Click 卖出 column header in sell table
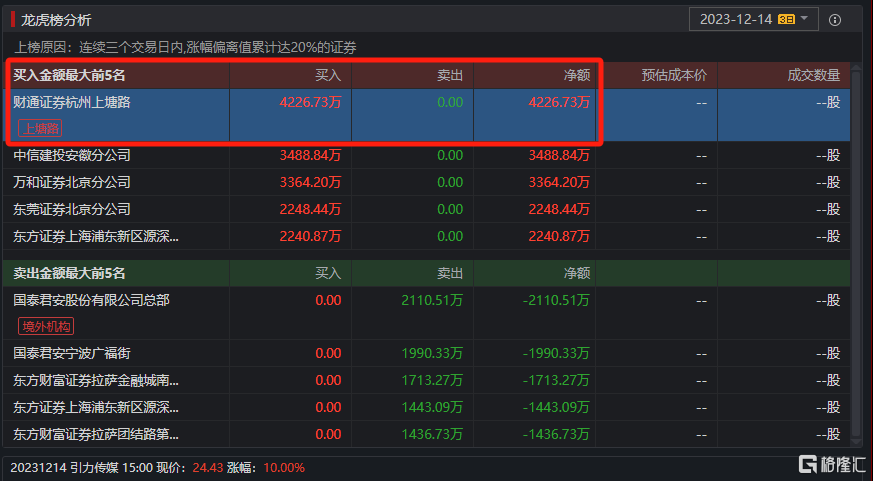The width and height of the screenshot is (873, 481). (450, 273)
